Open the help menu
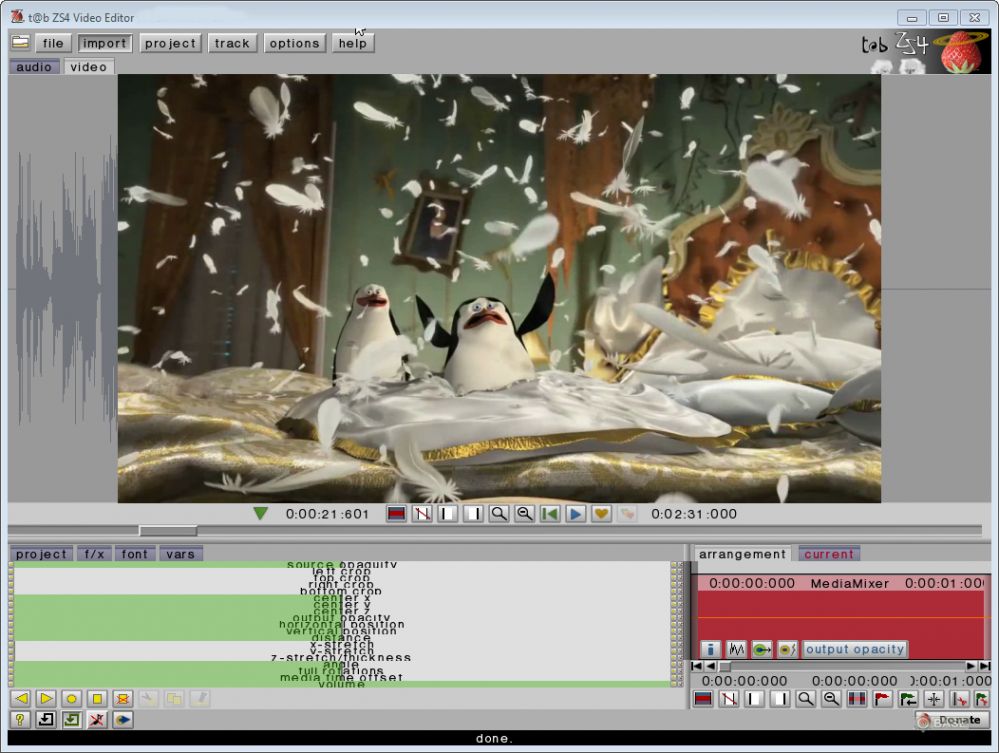 352,43
